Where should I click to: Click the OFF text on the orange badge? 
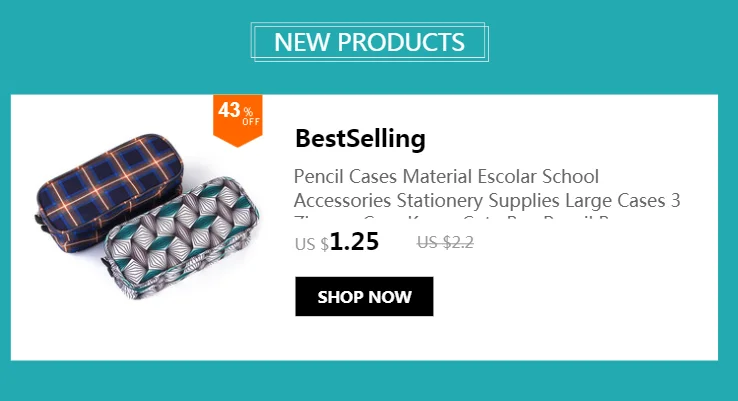pyautogui.click(x=251, y=122)
